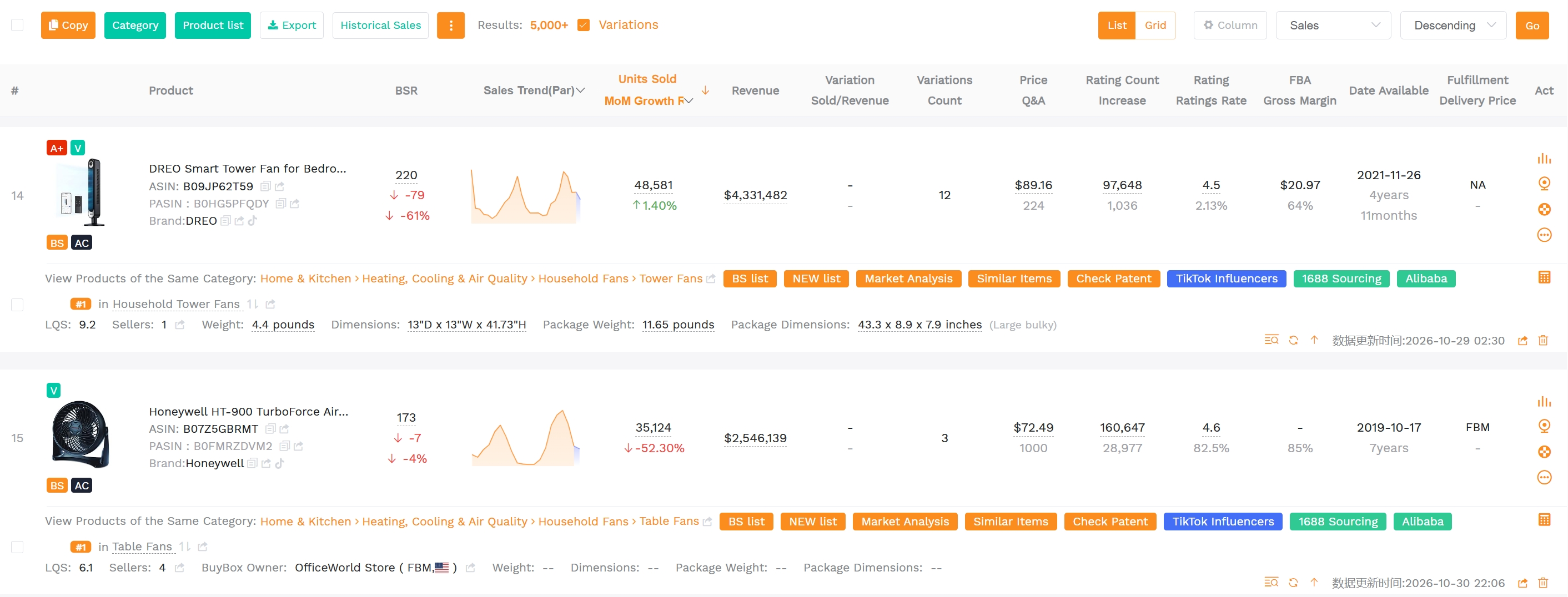The image size is (1568, 597).
Task: Open TikTok icon beside Brand Honeywell
Action: [x=279, y=464]
